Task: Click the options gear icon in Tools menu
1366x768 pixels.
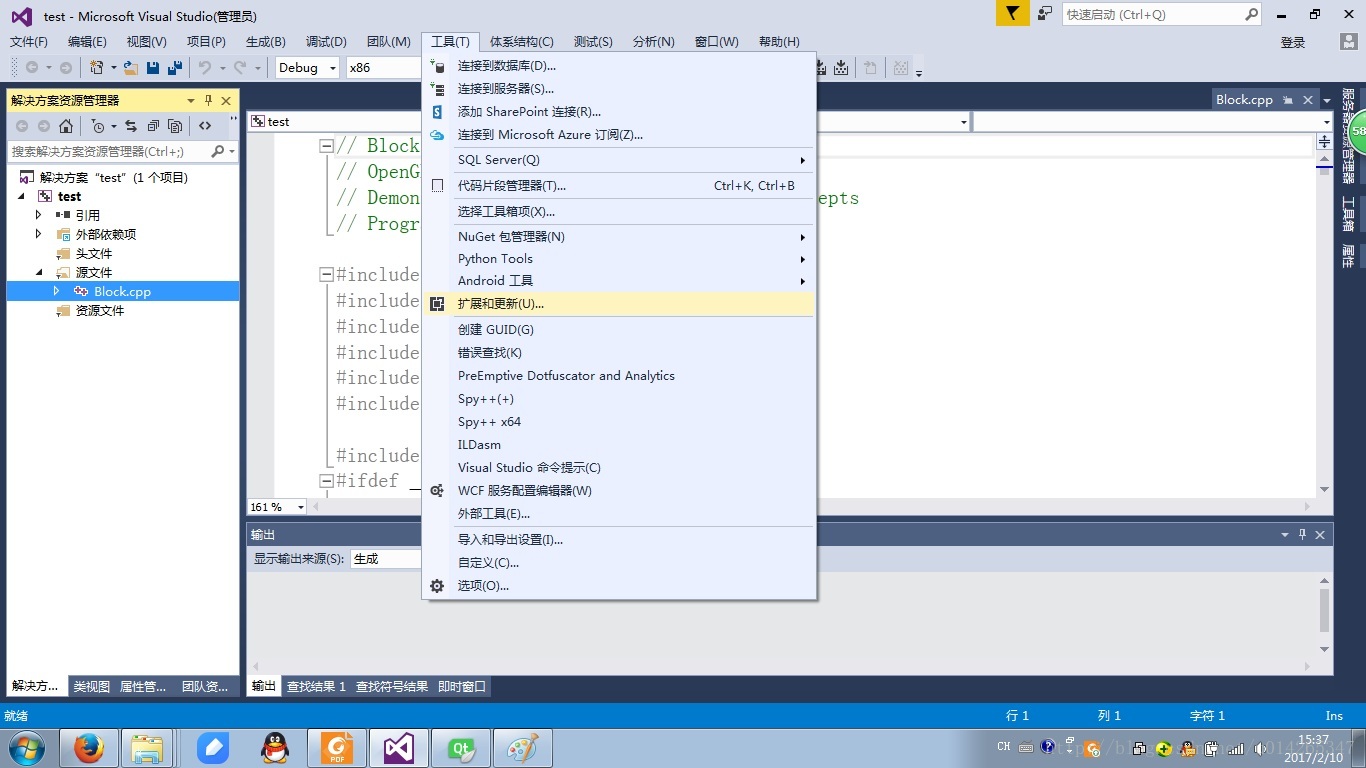Action: [437, 586]
